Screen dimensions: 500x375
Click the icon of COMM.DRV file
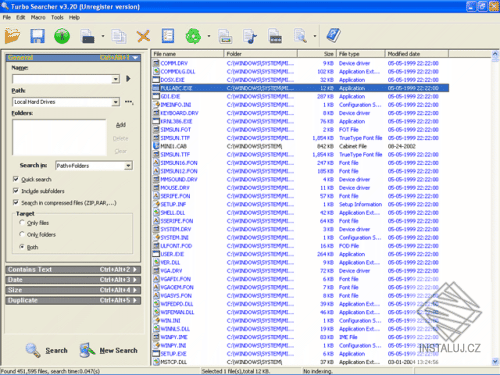[x=156, y=63]
